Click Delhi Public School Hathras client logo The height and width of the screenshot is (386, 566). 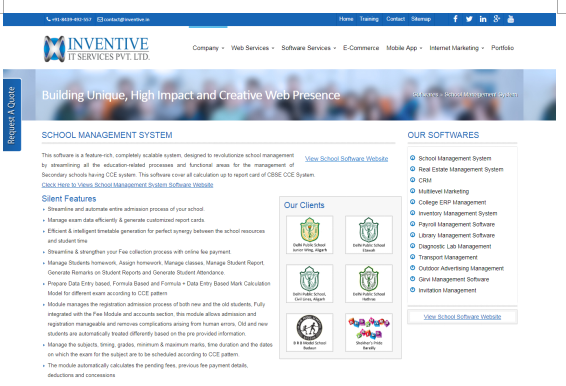369,283
